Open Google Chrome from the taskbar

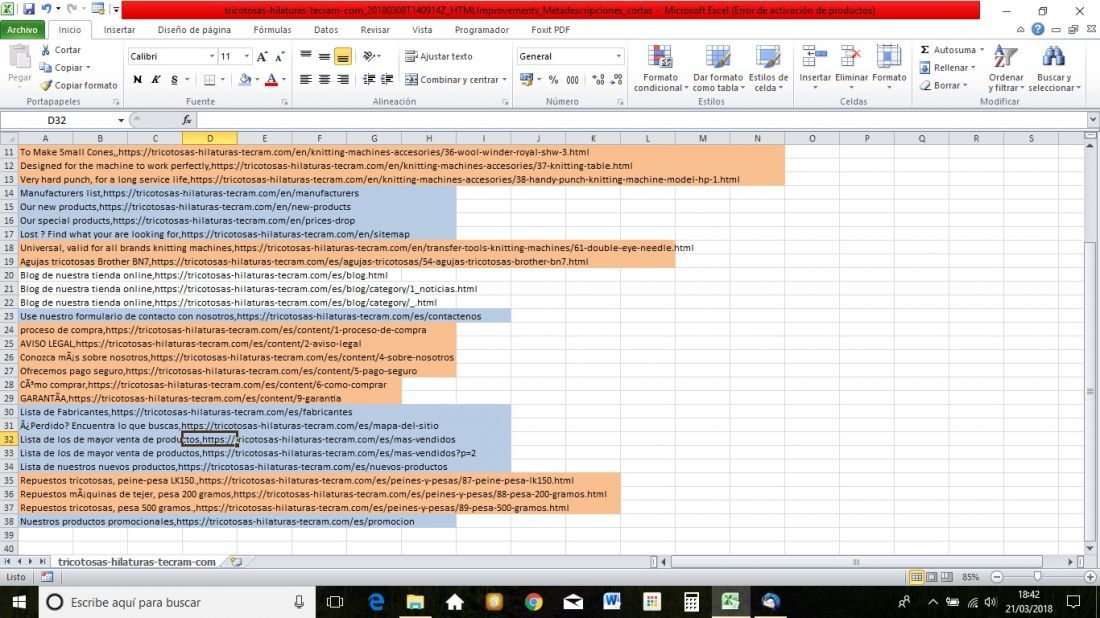(x=533, y=602)
